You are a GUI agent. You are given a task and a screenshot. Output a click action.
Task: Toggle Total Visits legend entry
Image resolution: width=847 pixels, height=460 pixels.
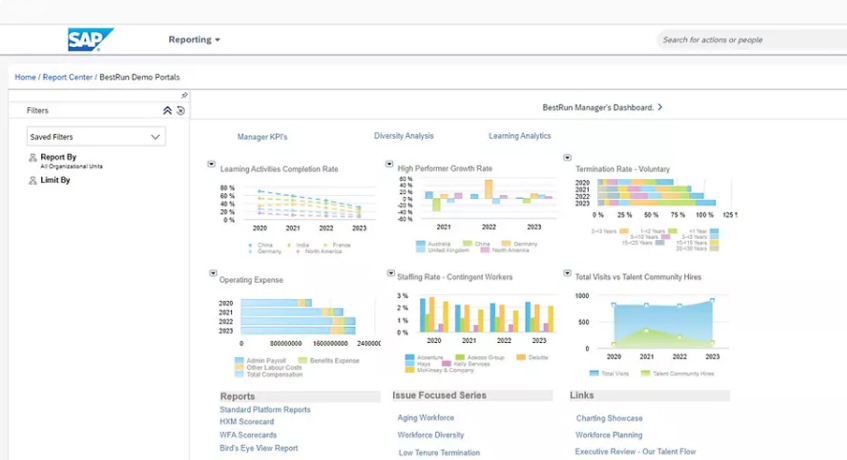click(x=614, y=373)
